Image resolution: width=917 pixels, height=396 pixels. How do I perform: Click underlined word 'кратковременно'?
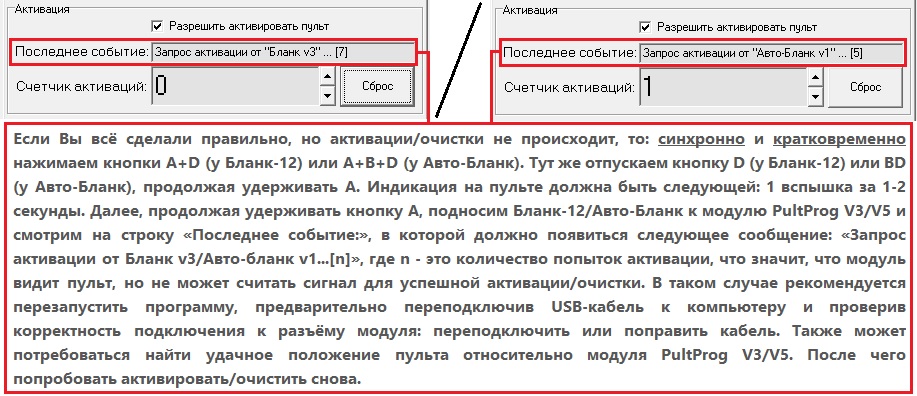point(839,140)
